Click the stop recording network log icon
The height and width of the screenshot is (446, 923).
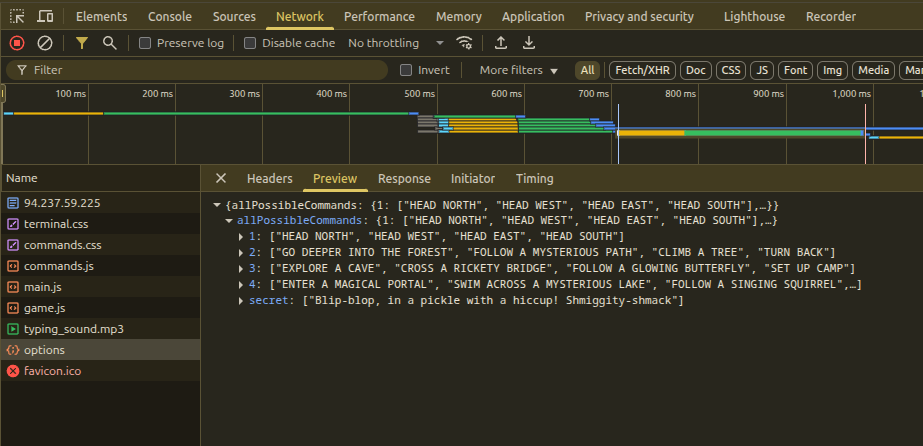click(16, 43)
